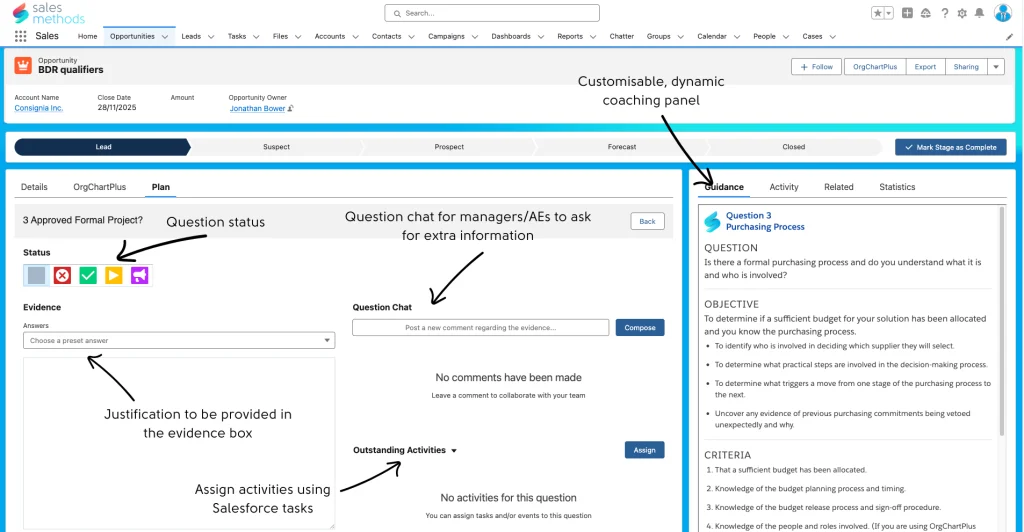Open the Setup gear icon

[x=961, y=13]
